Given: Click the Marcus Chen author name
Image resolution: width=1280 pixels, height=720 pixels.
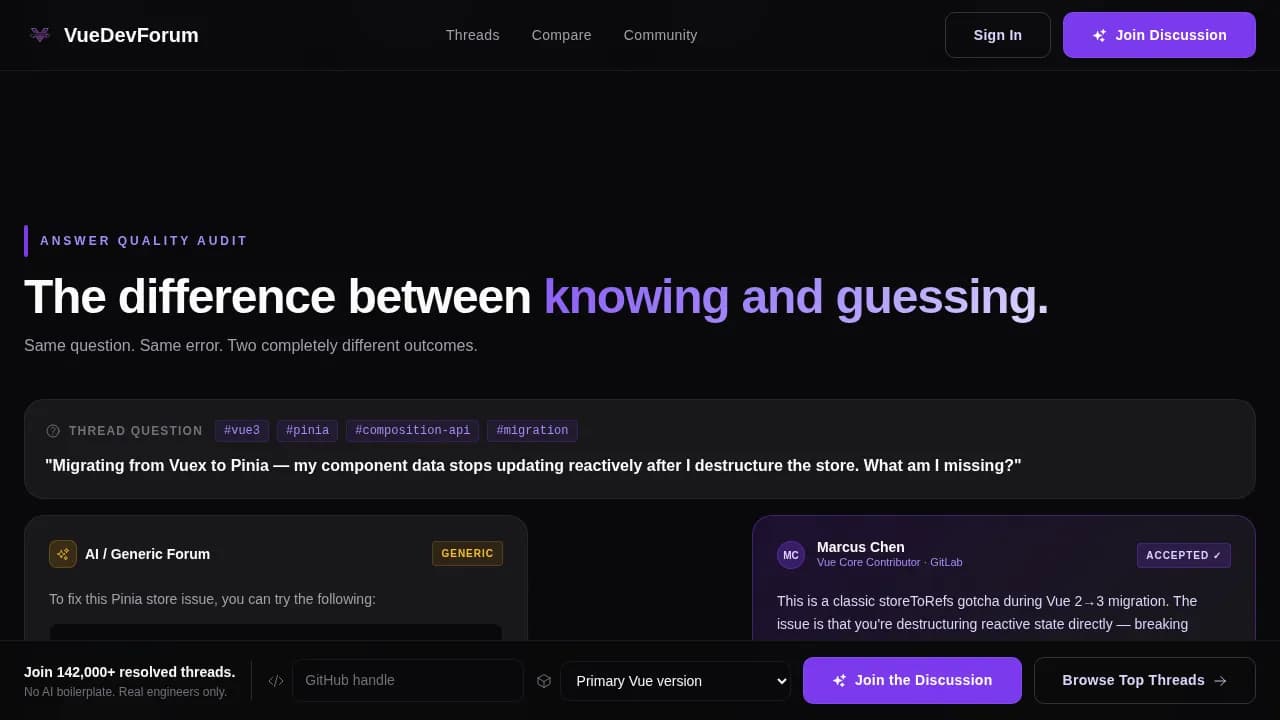Looking at the screenshot, I should tap(861, 547).
